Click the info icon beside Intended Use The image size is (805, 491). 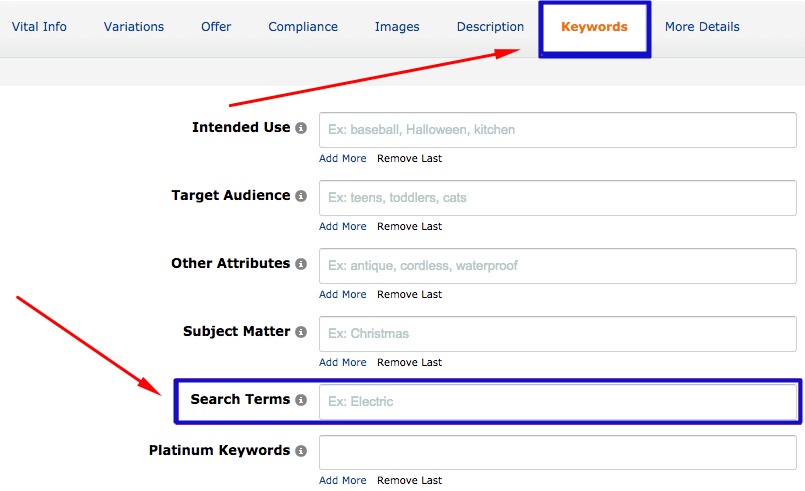pyautogui.click(x=301, y=128)
